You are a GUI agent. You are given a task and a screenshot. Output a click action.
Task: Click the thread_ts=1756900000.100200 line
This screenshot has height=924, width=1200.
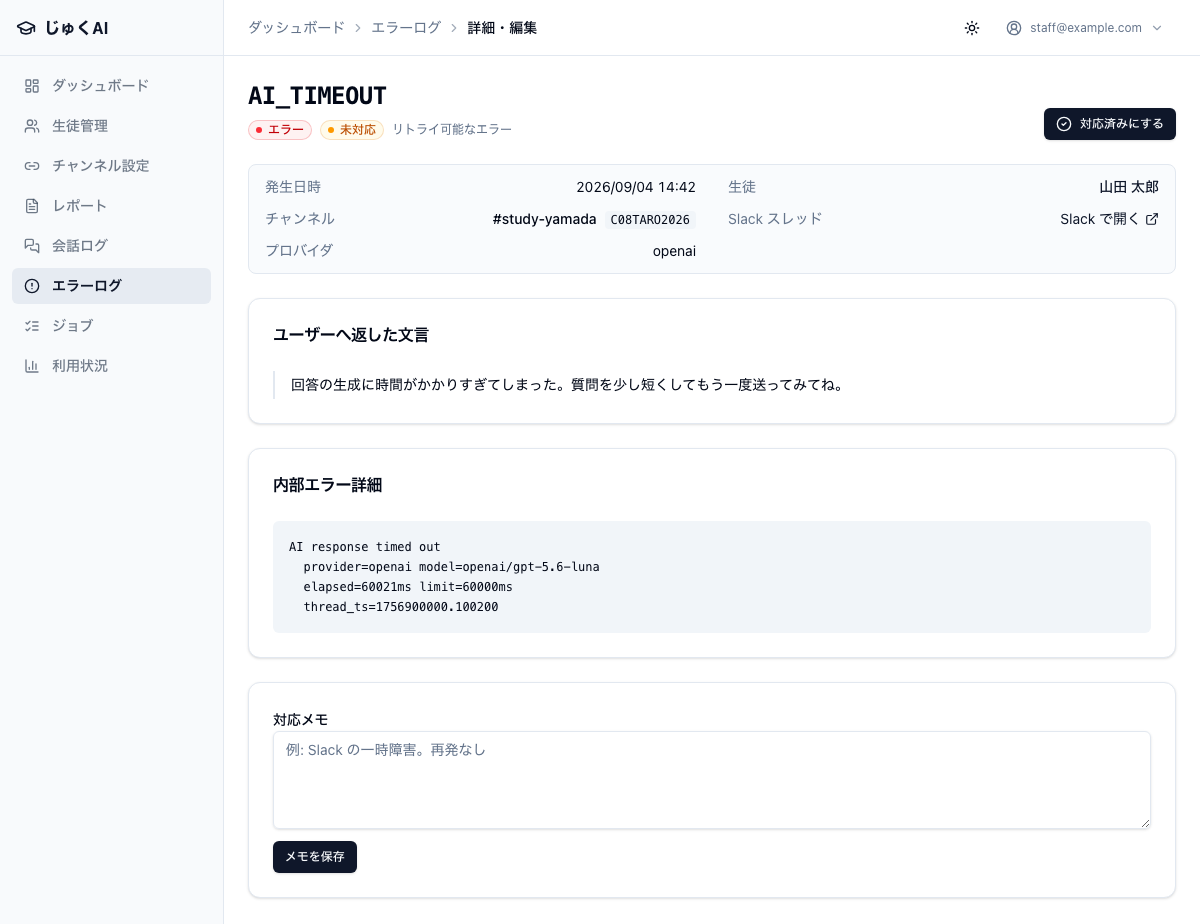[x=401, y=607]
